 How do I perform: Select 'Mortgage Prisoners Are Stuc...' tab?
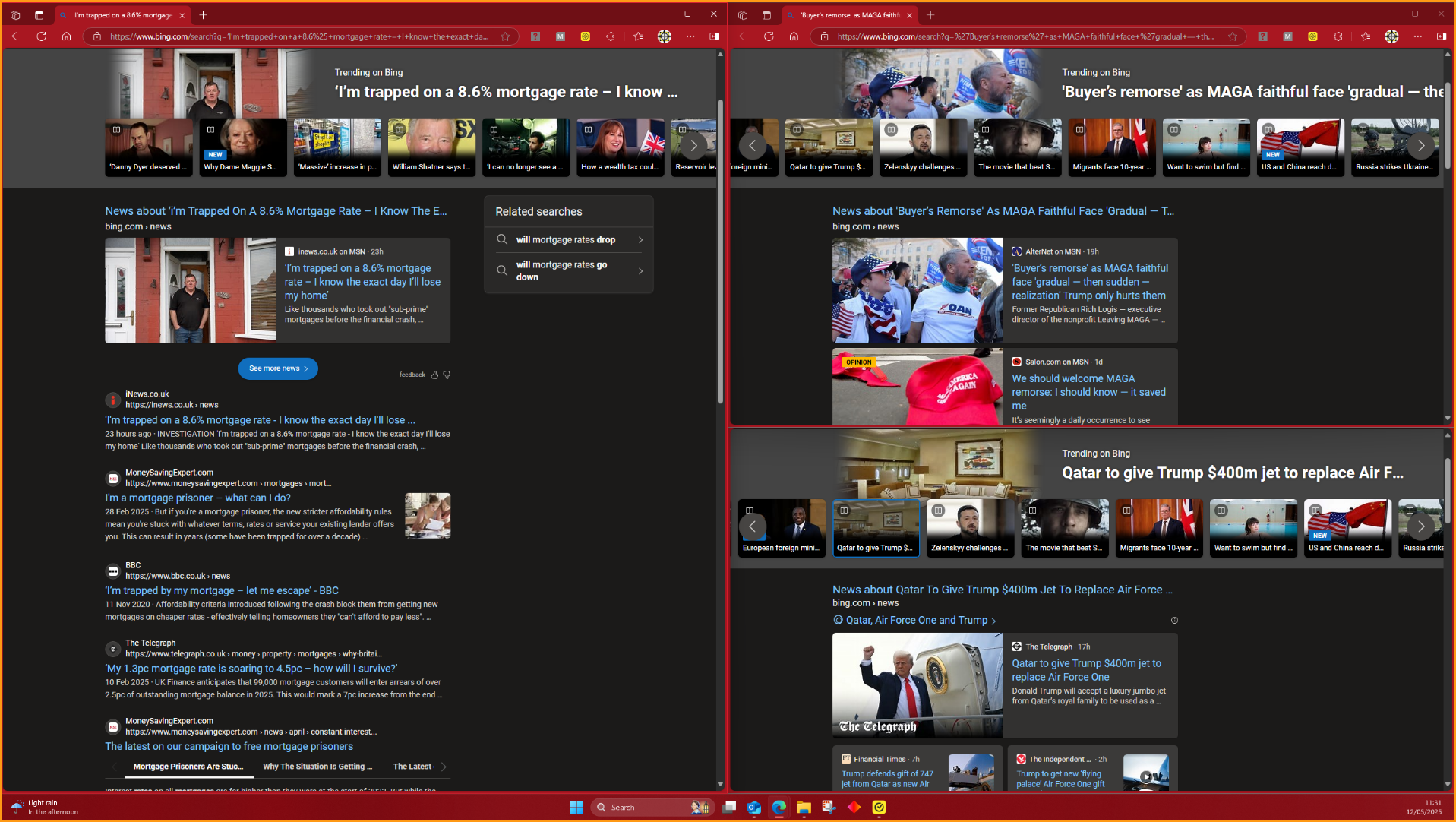tap(188, 767)
